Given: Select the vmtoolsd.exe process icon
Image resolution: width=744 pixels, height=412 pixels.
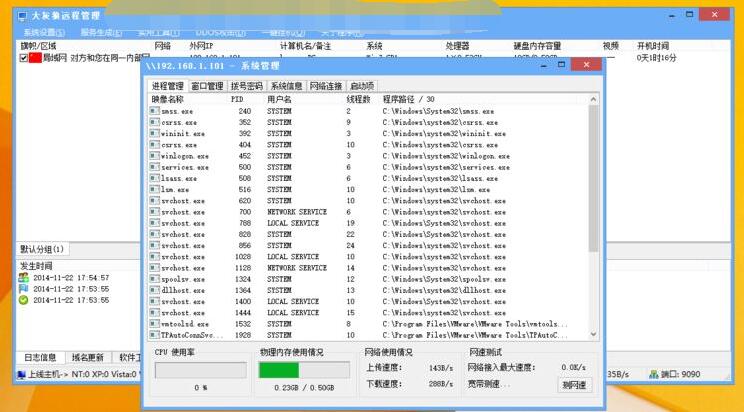Looking at the screenshot, I should (153, 324).
